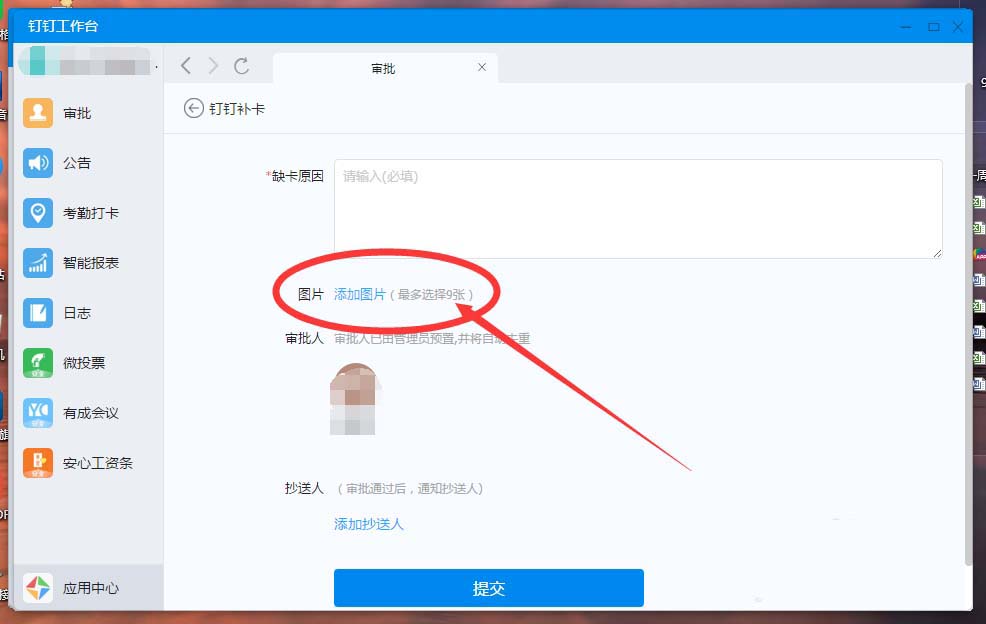Open the 审批 approval icon in sidebar
The image size is (986, 624).
point(38,113)
